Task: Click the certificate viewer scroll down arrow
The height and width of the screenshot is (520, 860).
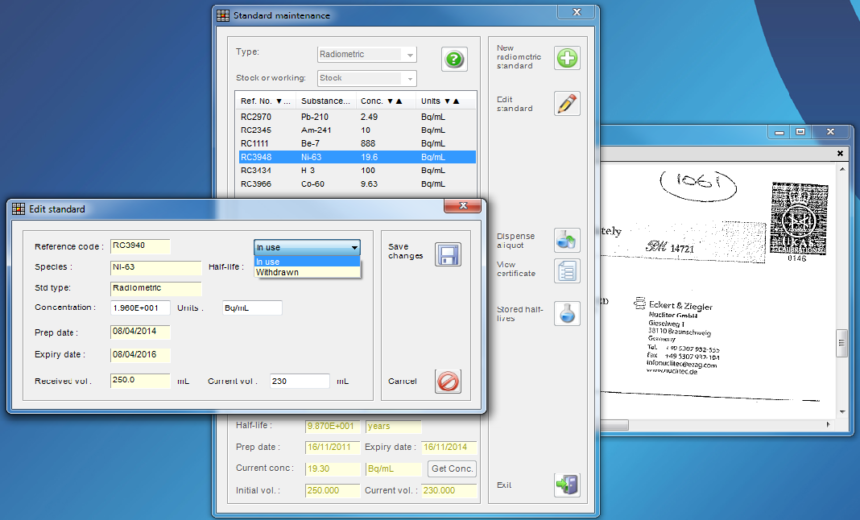Action: pyautogui.click(x=842, y=411)
